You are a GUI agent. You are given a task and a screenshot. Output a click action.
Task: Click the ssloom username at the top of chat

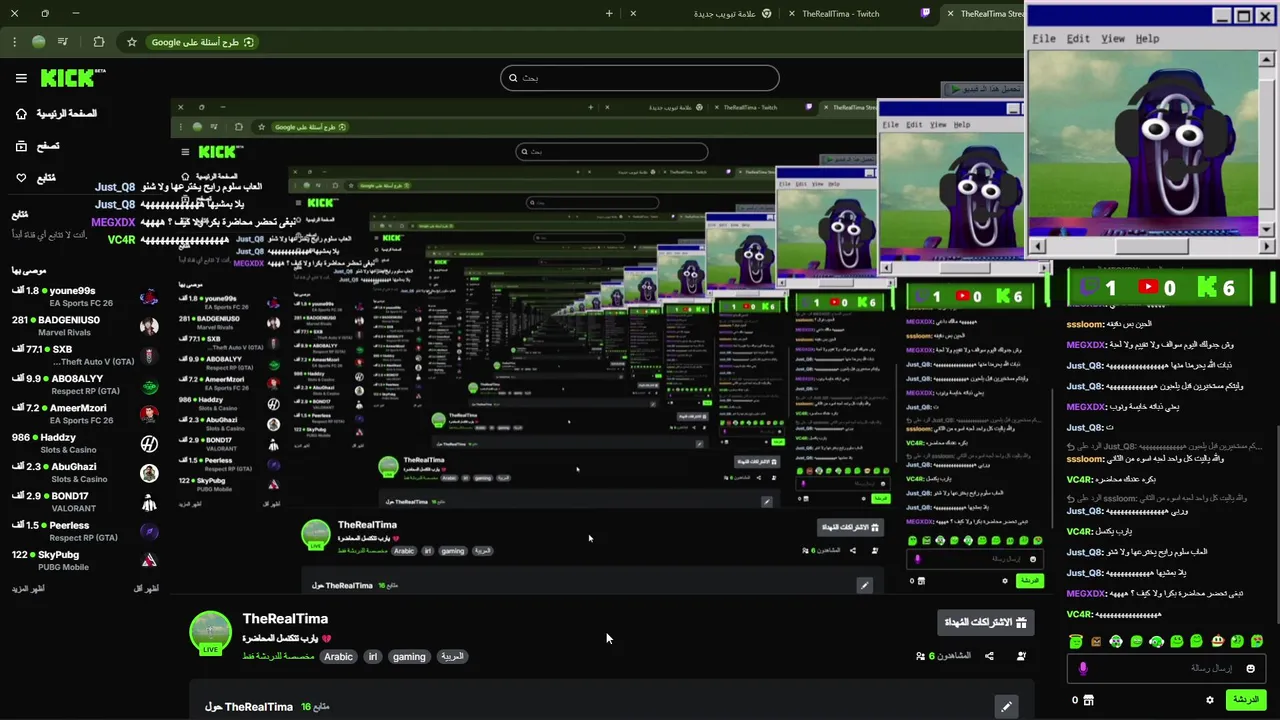(x=1085, y=324)
